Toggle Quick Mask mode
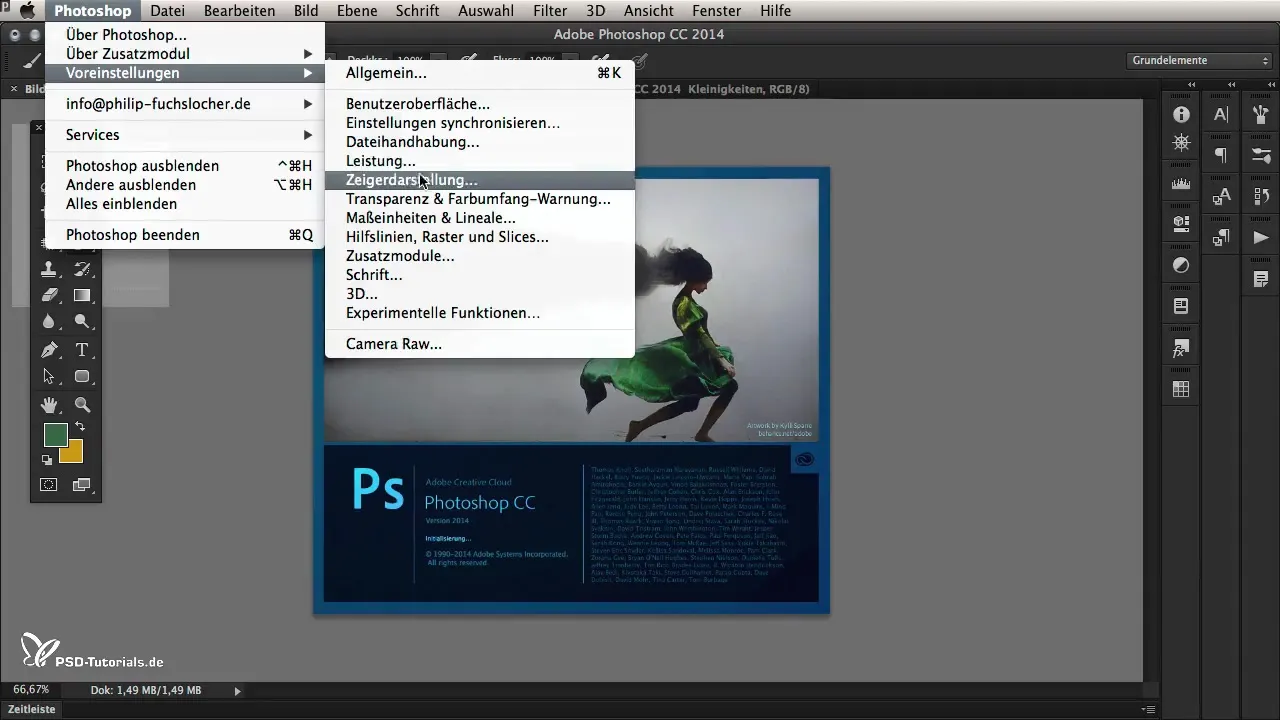This screenshot has width=1280, height=720. 48,485
